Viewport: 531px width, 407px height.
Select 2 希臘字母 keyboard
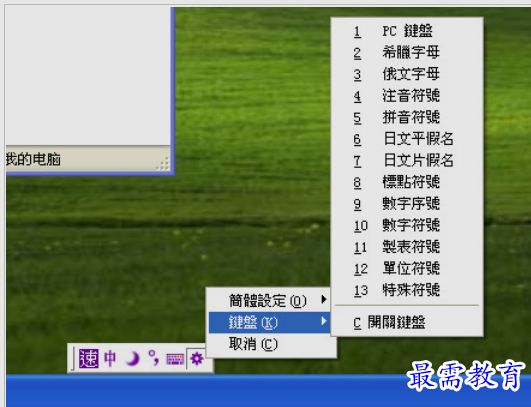(407, 53)
